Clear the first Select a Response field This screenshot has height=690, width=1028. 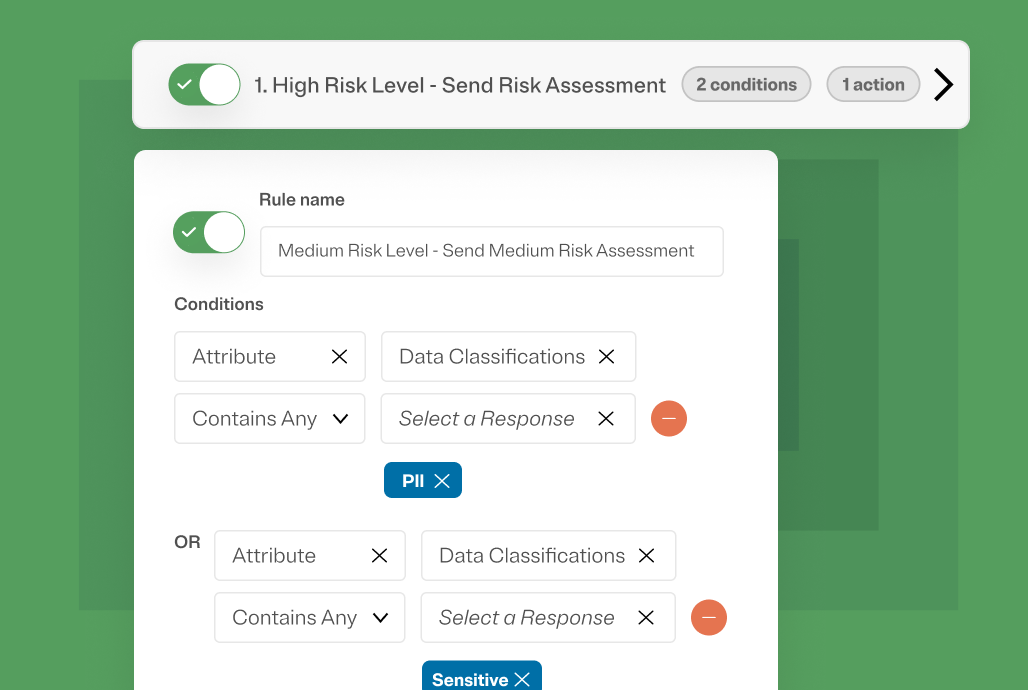(x=606, y=418)
